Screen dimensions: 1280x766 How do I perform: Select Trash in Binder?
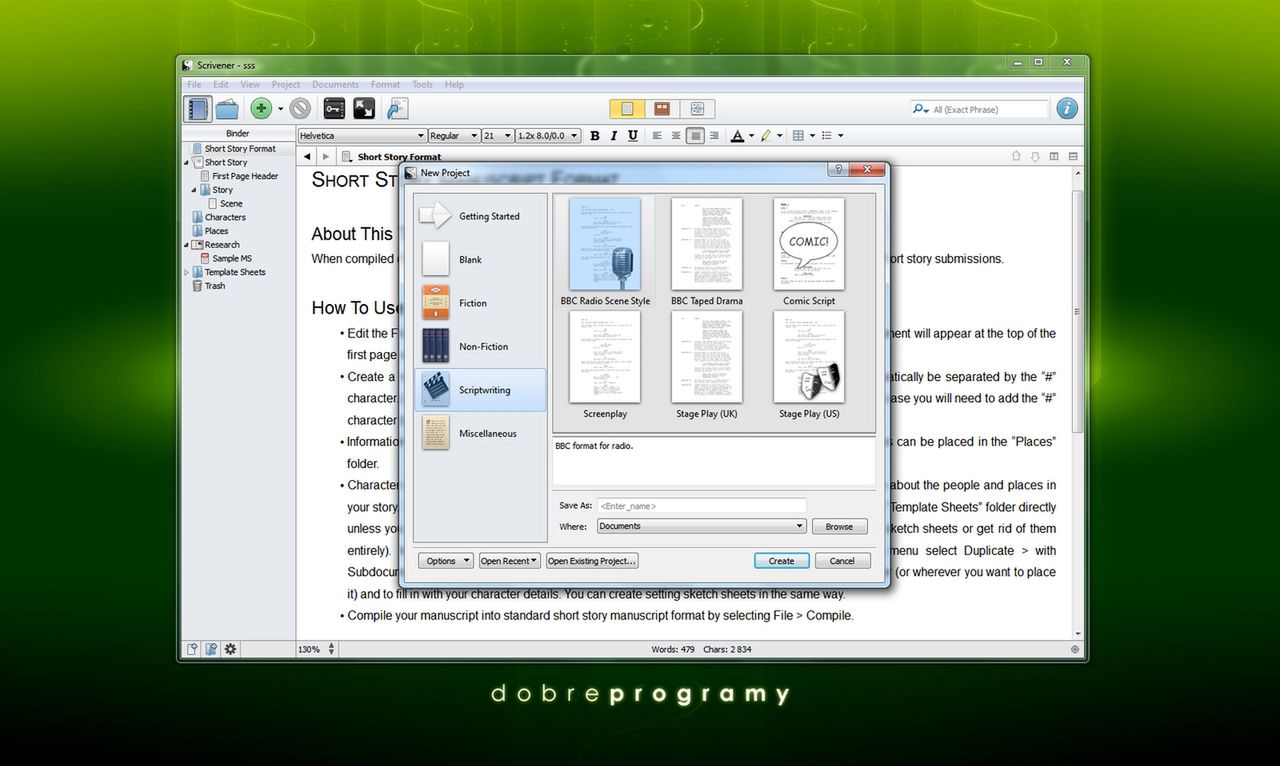pyautogui.click(x=215, y=286)
